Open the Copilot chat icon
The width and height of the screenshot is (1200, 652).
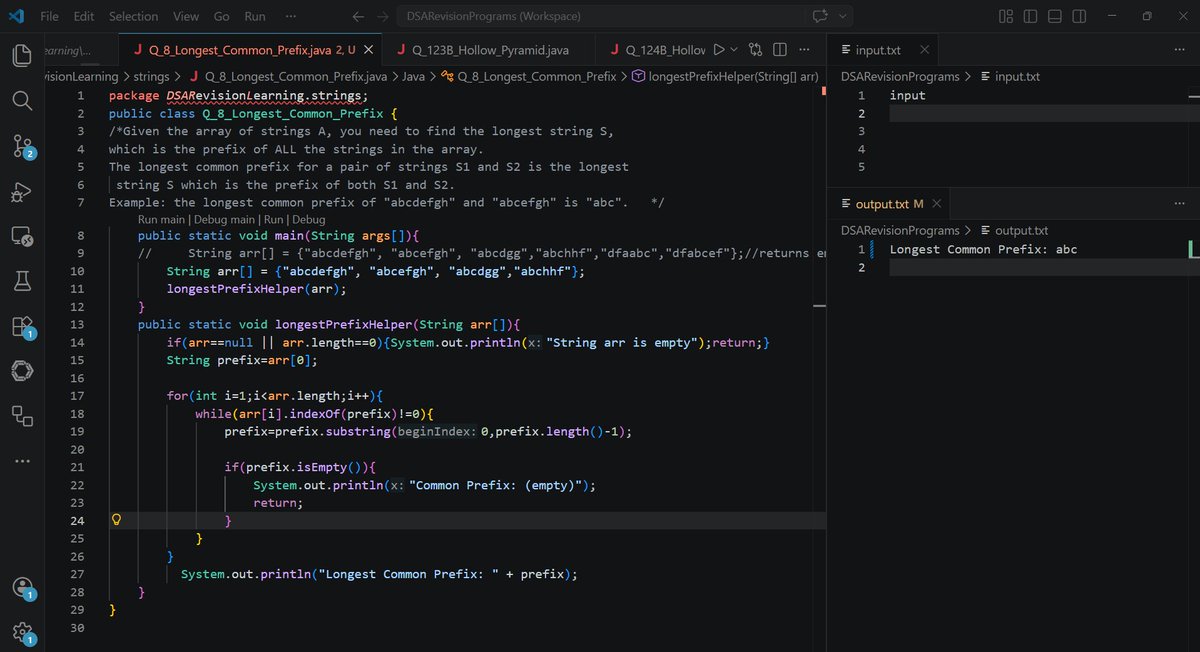821,16
